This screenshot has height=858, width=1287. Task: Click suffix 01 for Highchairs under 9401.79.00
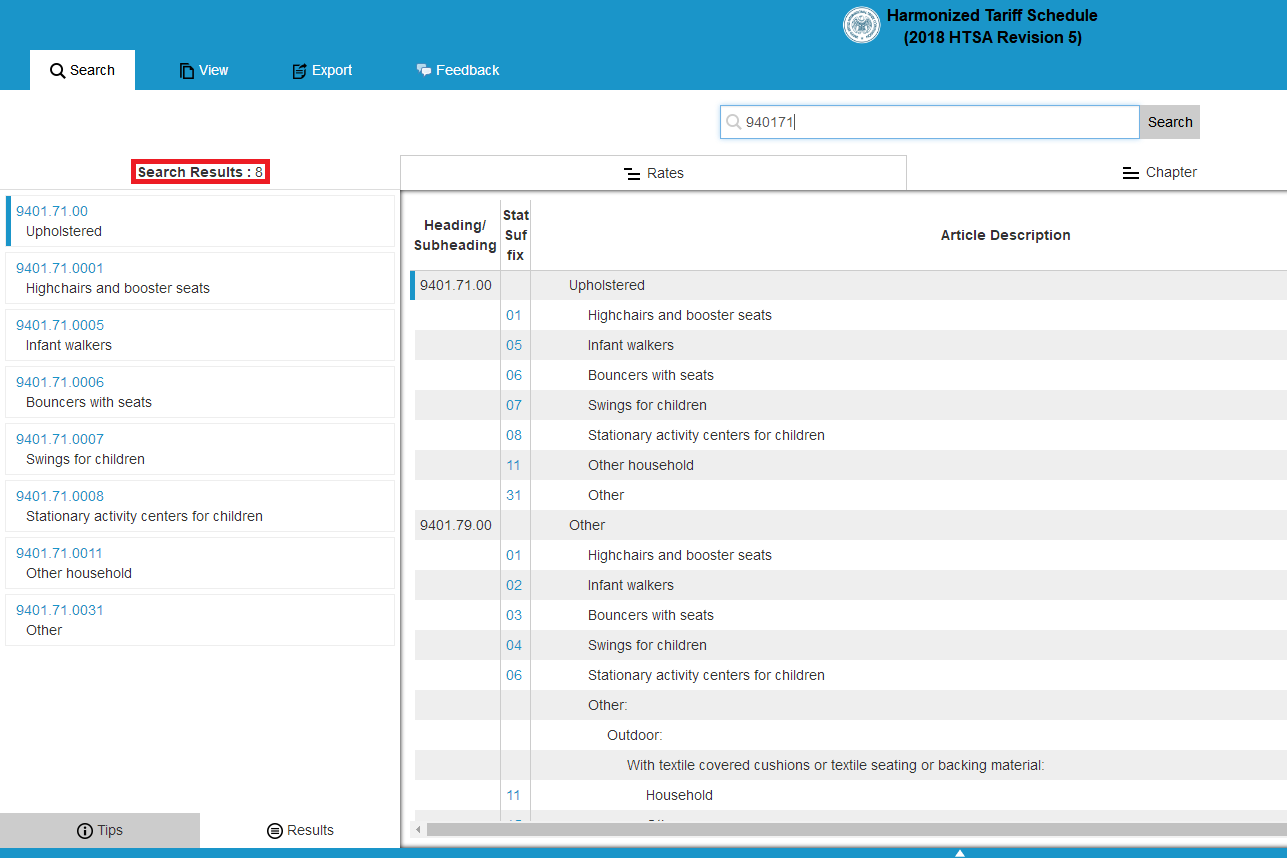pos(514,555)
